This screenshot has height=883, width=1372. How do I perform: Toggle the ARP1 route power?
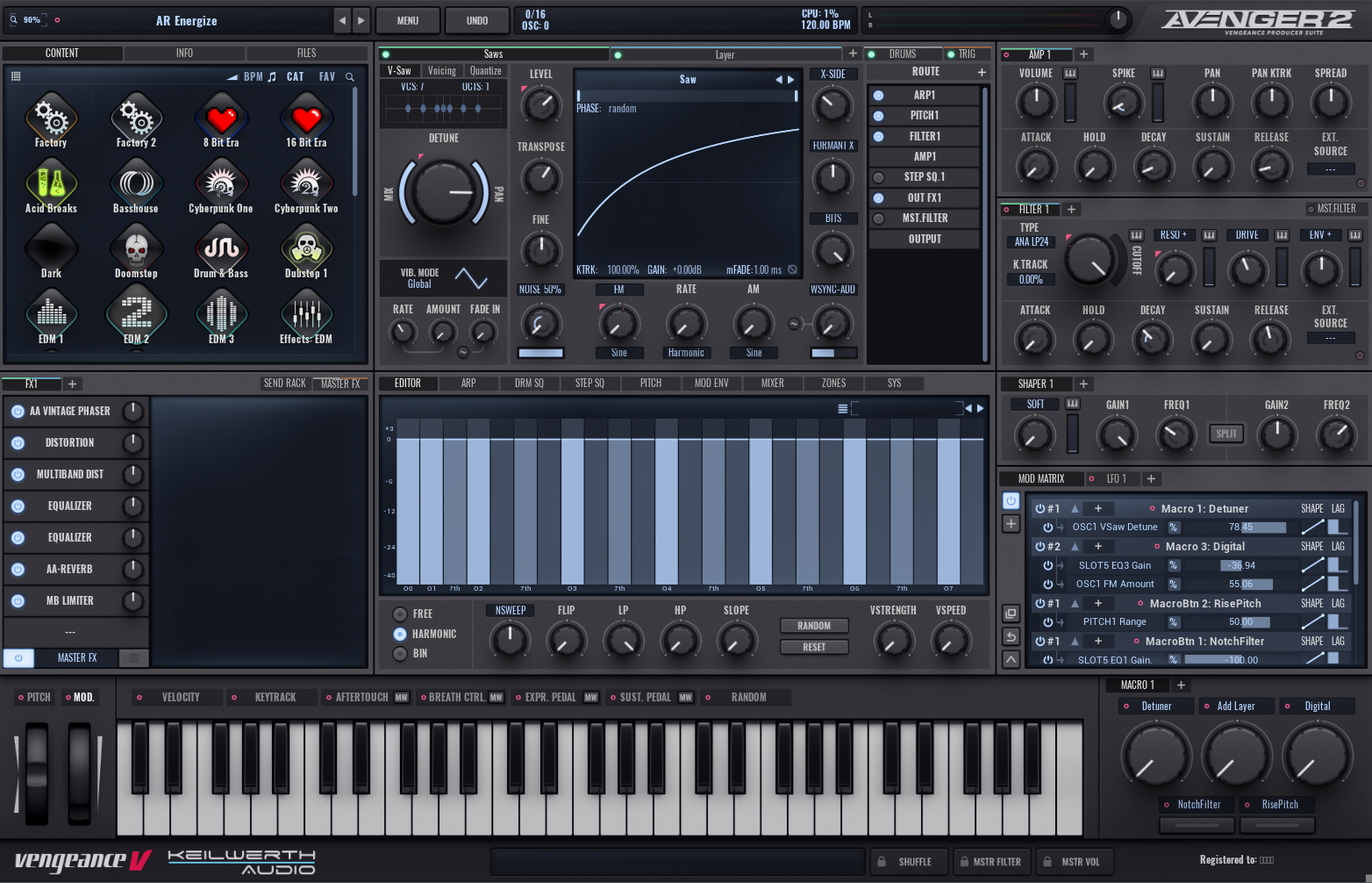pos(878,95)
